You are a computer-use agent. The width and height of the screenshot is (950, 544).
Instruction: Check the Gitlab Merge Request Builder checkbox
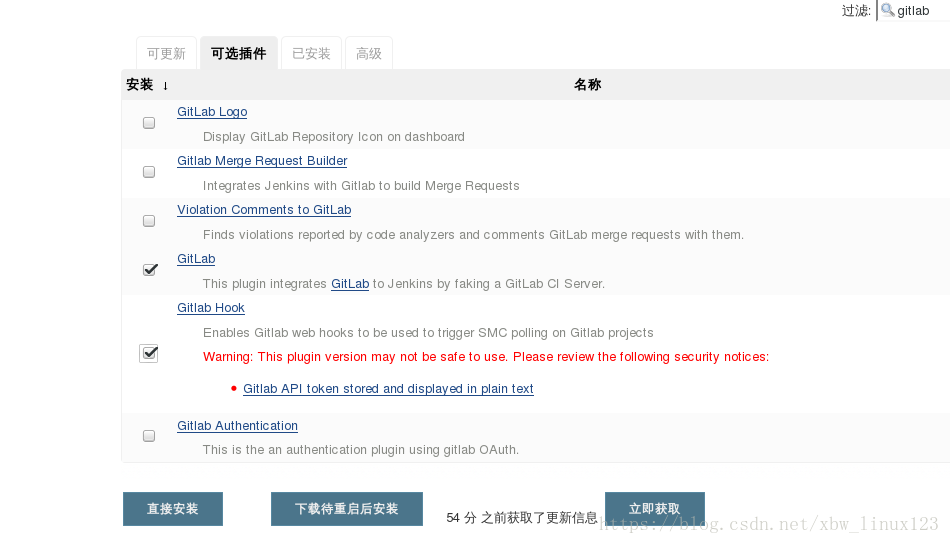pos(149,172)
